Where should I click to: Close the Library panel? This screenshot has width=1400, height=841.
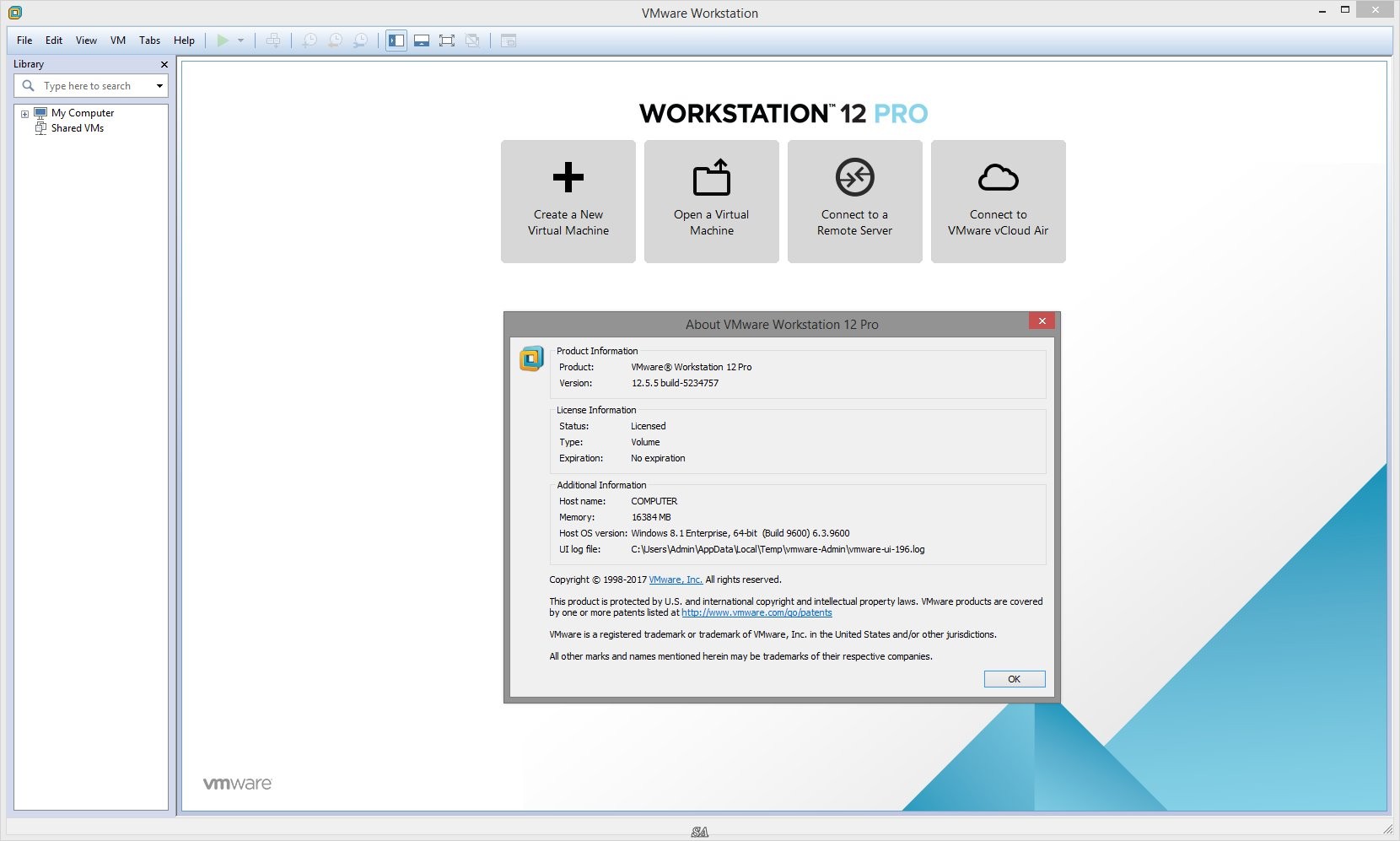(164, 64)
